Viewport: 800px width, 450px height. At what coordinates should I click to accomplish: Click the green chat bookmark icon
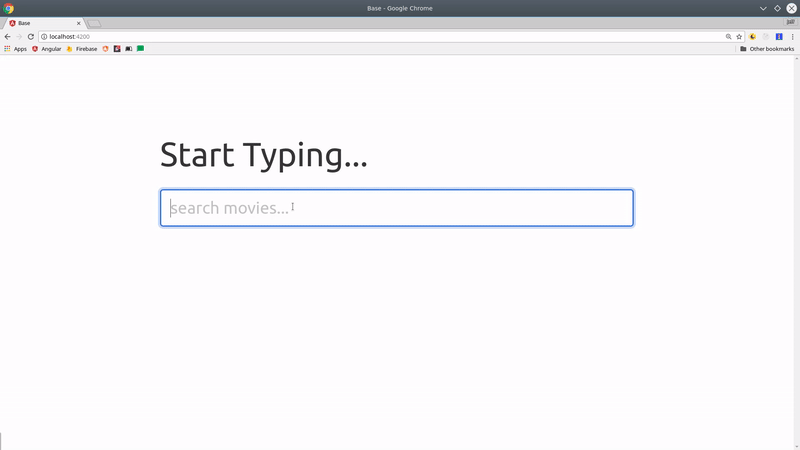click(141, 48)
